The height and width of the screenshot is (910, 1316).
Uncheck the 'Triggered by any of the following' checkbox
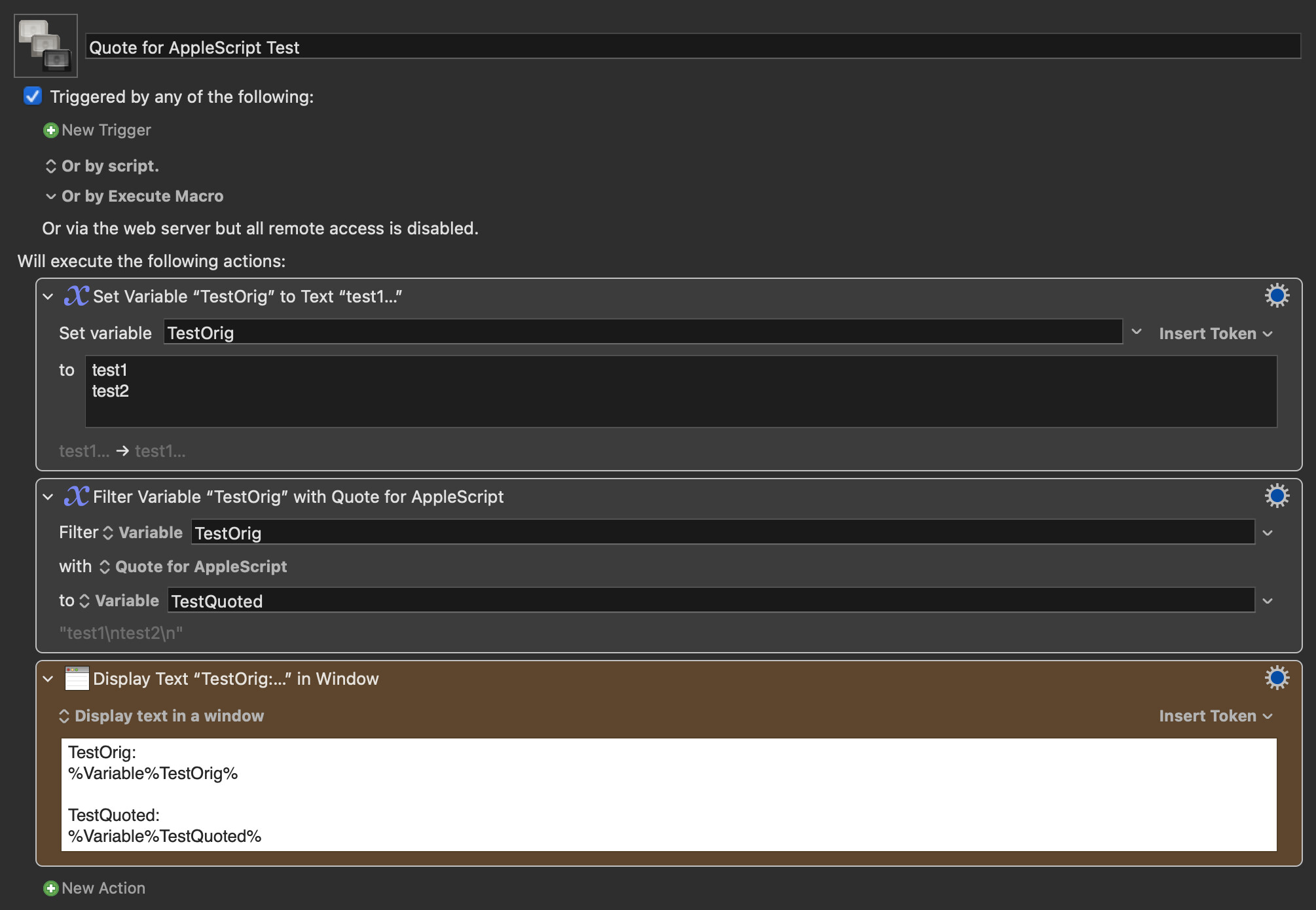pyautogui.click(x=33, y=96)
